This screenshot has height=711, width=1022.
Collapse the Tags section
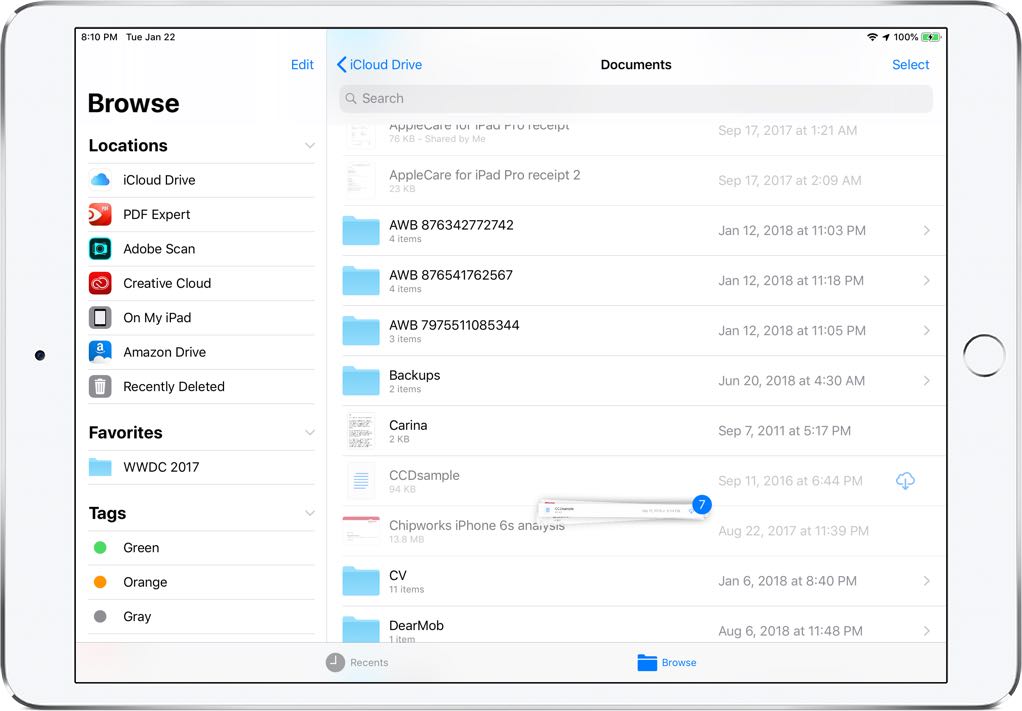[311, 513]
